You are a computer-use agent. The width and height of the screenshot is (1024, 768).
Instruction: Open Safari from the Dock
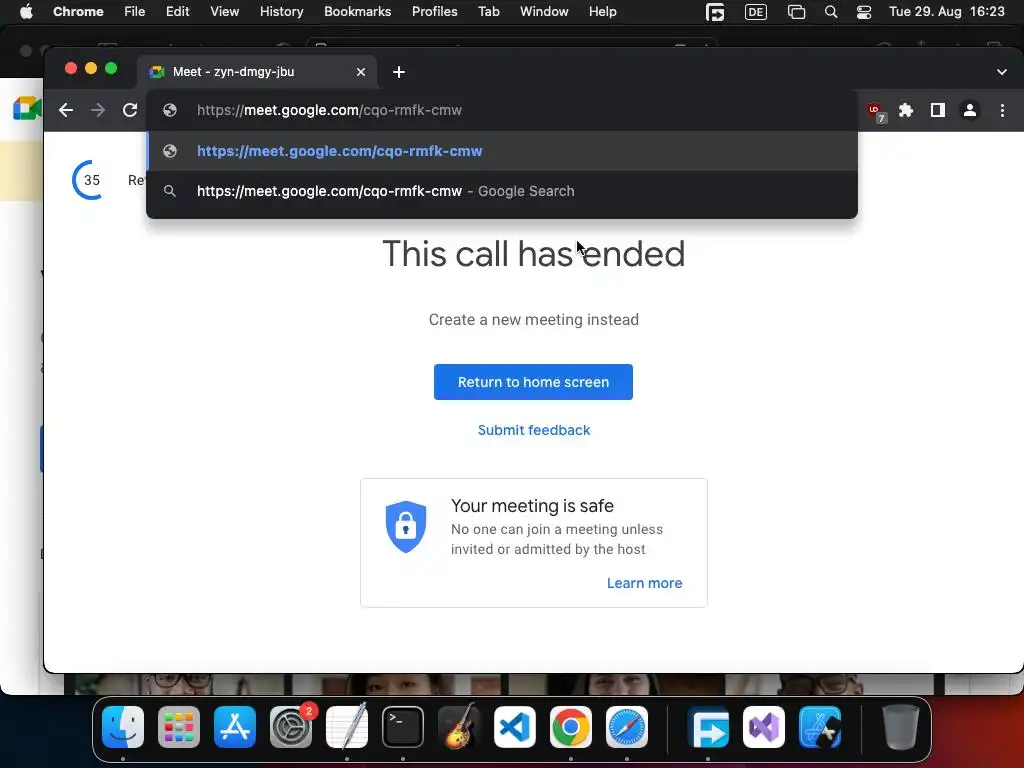(x=627, y=727)
